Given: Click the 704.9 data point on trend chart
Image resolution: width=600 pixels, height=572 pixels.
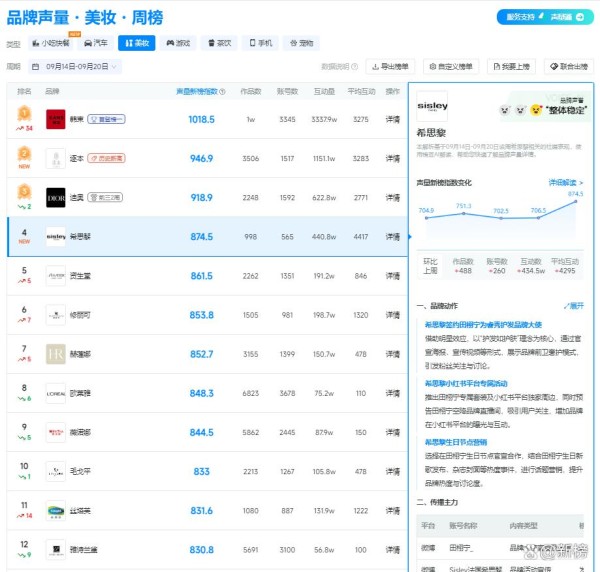Looking at the screenshot, I should (427, 218).
